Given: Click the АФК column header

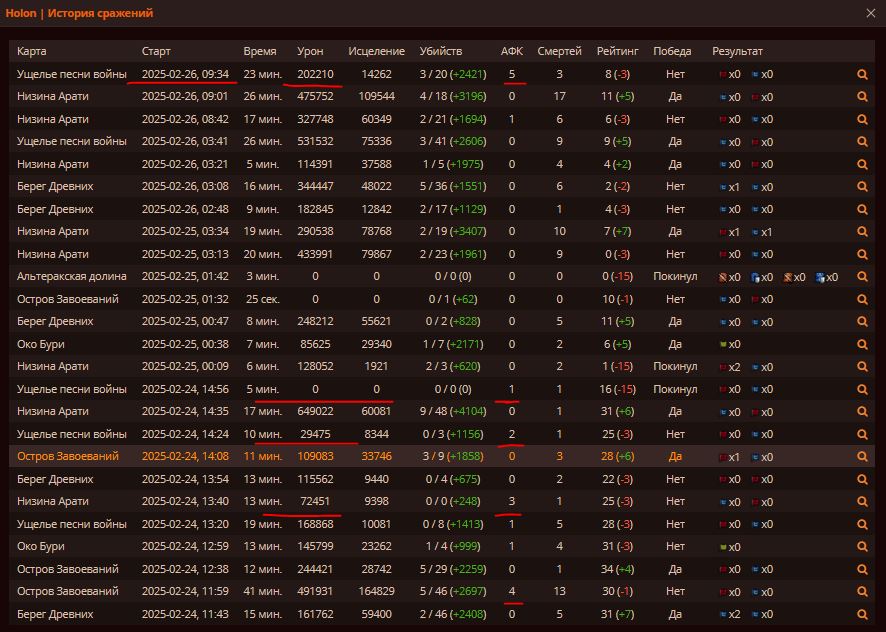Looking at the screenshot, I should click(512, 51).
